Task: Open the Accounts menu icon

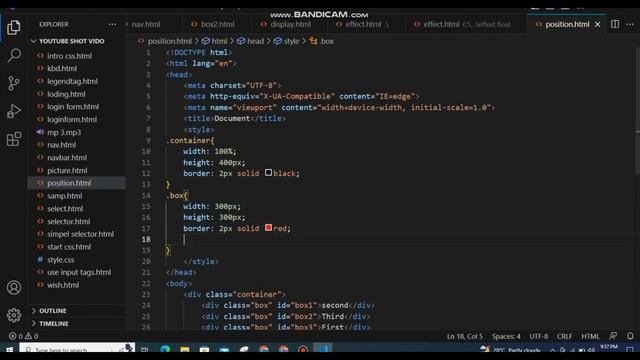Action: [x=13, y=288]
